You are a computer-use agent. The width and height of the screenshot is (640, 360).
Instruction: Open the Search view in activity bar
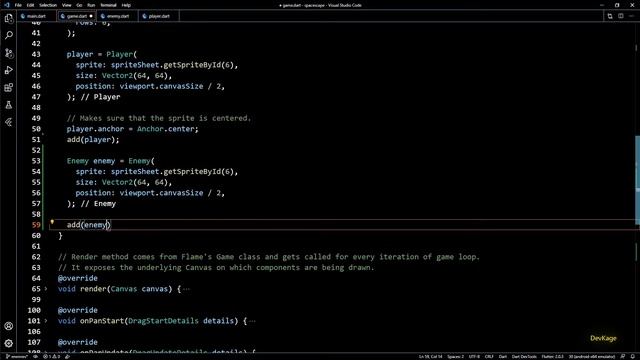[x=9, y=36]
